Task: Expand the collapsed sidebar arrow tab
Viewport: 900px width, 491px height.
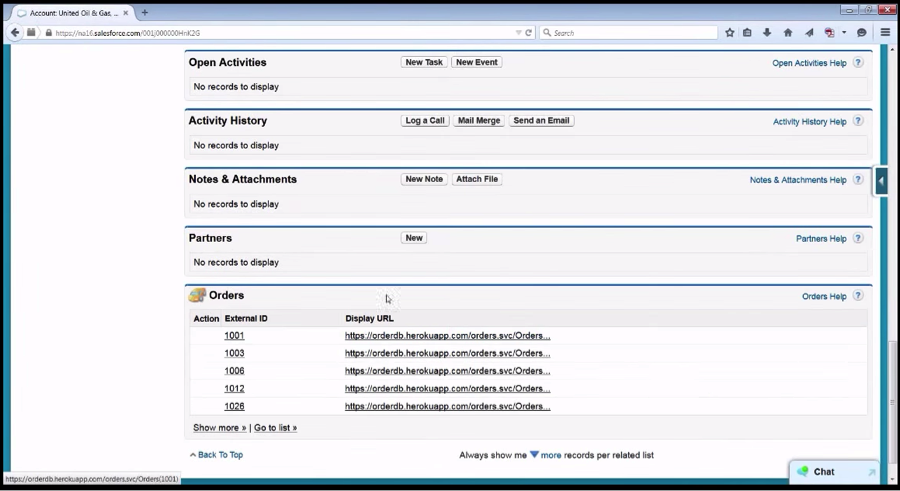Action: click(x=881, y=181)
